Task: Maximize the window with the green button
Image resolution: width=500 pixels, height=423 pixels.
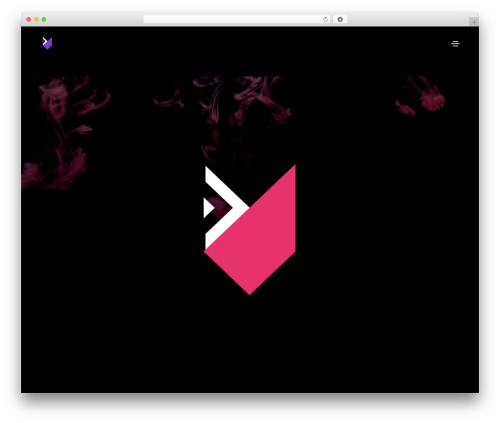Action: coord(44,19)
